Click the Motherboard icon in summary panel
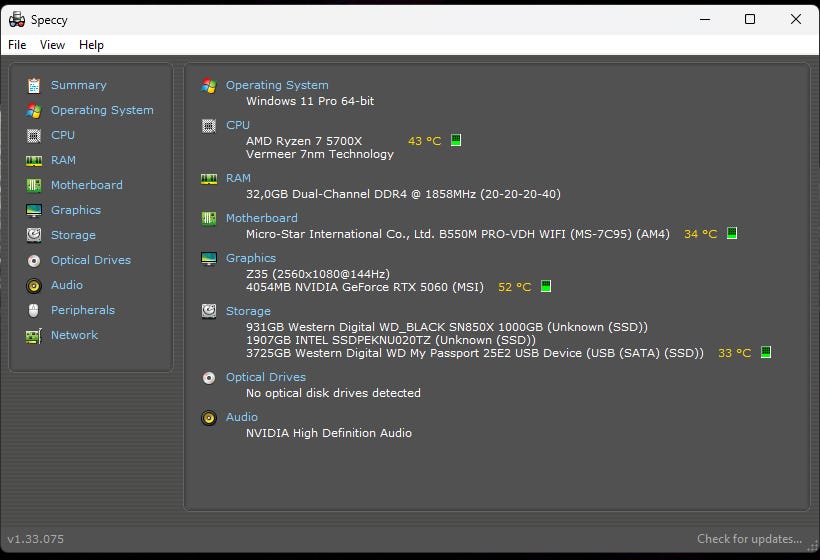 pyautogui.click(x=209, y=218)
